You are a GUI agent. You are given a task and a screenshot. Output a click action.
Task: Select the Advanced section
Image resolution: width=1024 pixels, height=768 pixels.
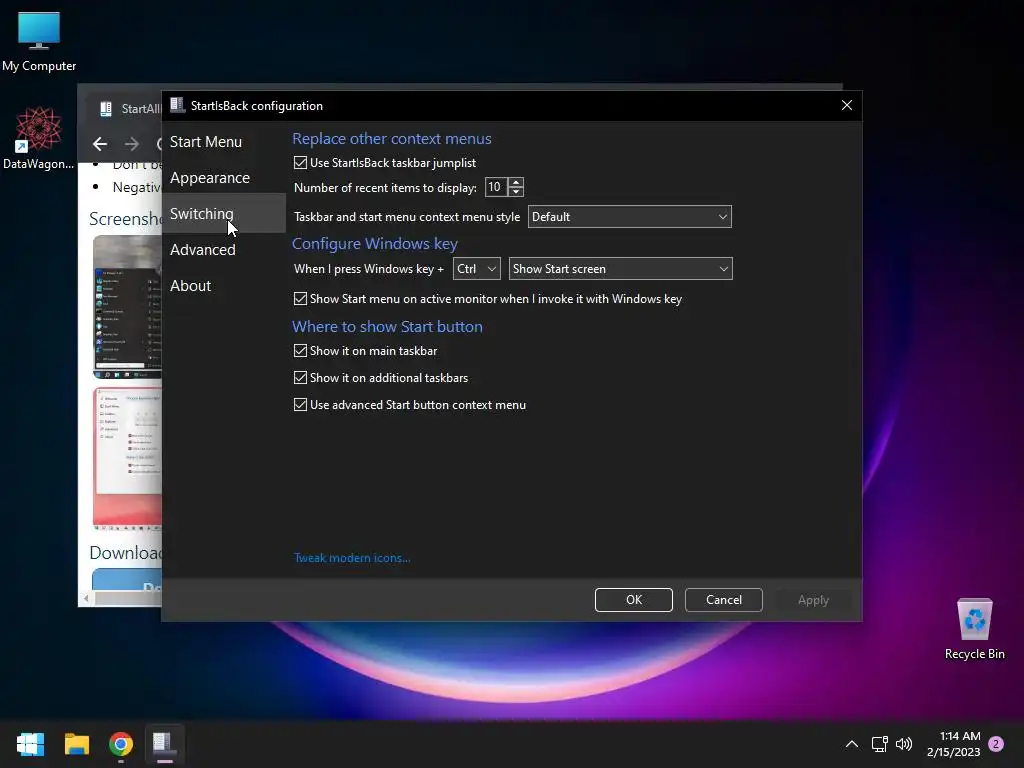[223, 249]
